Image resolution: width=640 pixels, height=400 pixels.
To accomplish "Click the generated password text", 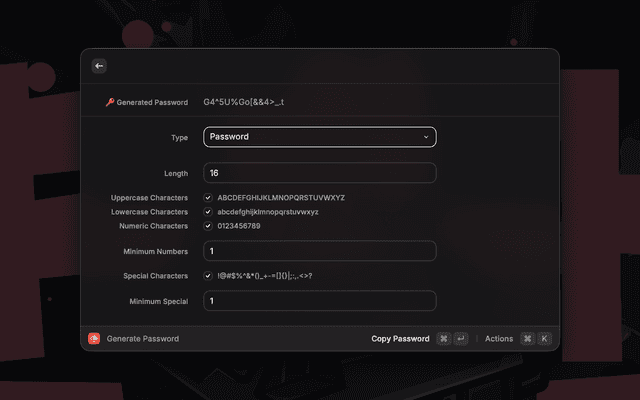I will 244,102.
